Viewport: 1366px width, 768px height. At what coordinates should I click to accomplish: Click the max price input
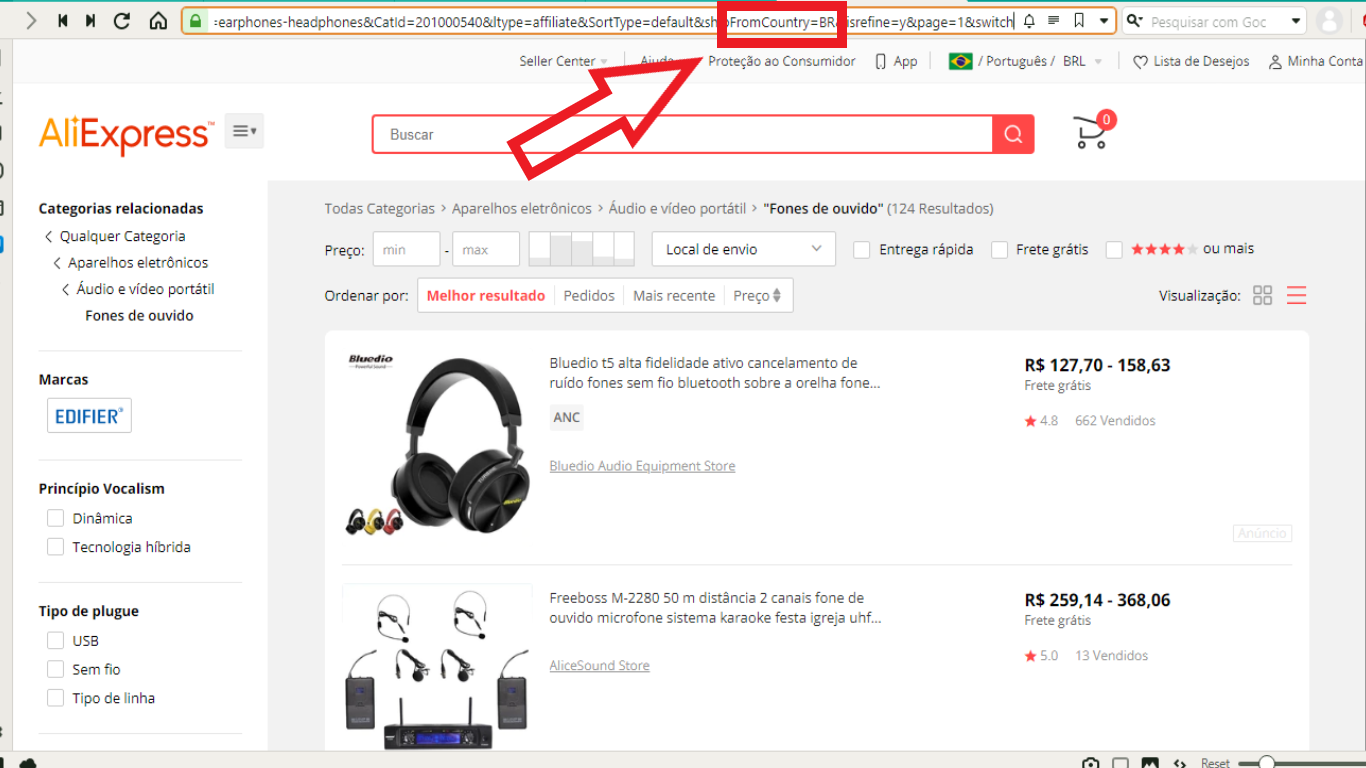tap(486, 249)
